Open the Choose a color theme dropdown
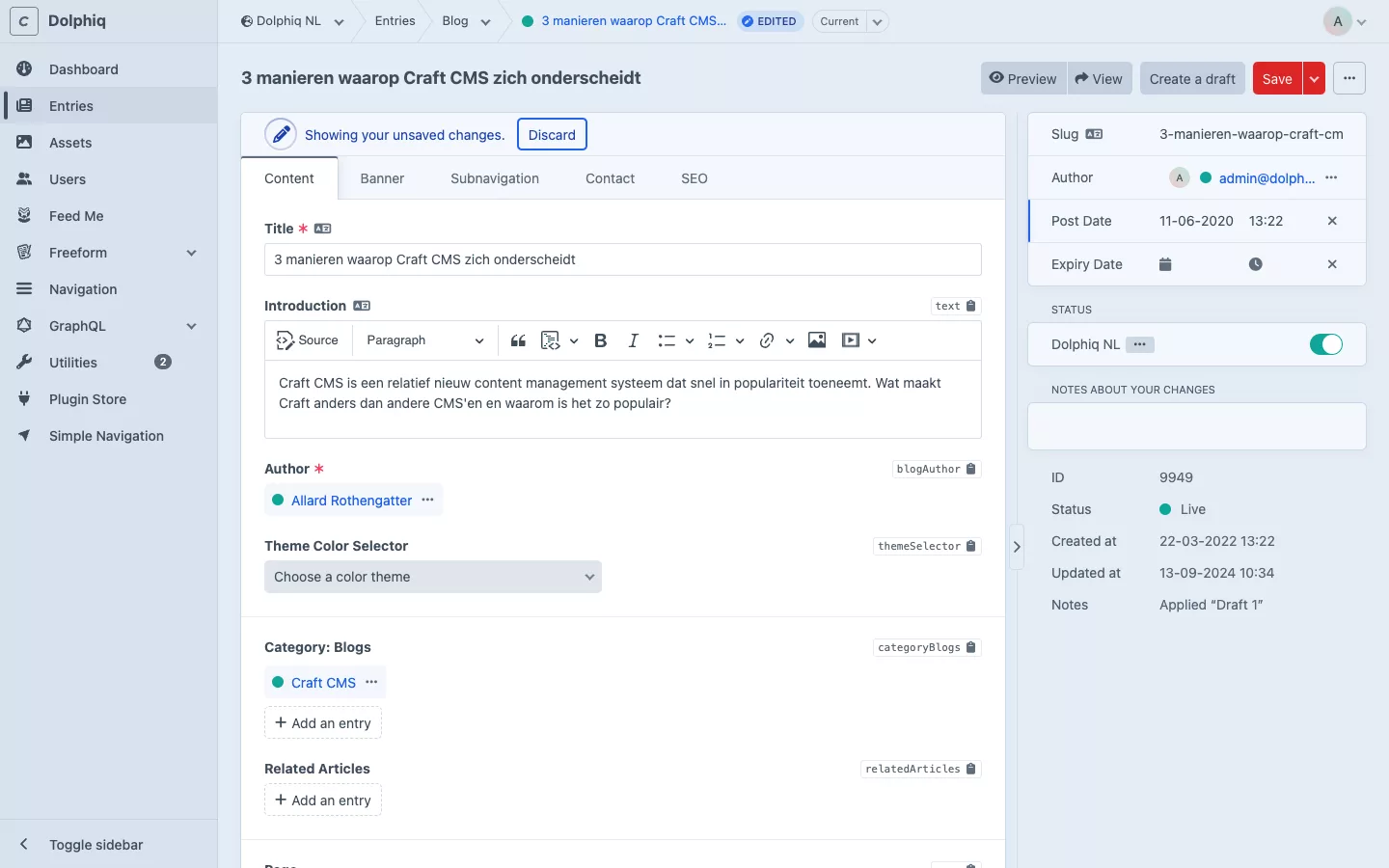 click(433, 577)
